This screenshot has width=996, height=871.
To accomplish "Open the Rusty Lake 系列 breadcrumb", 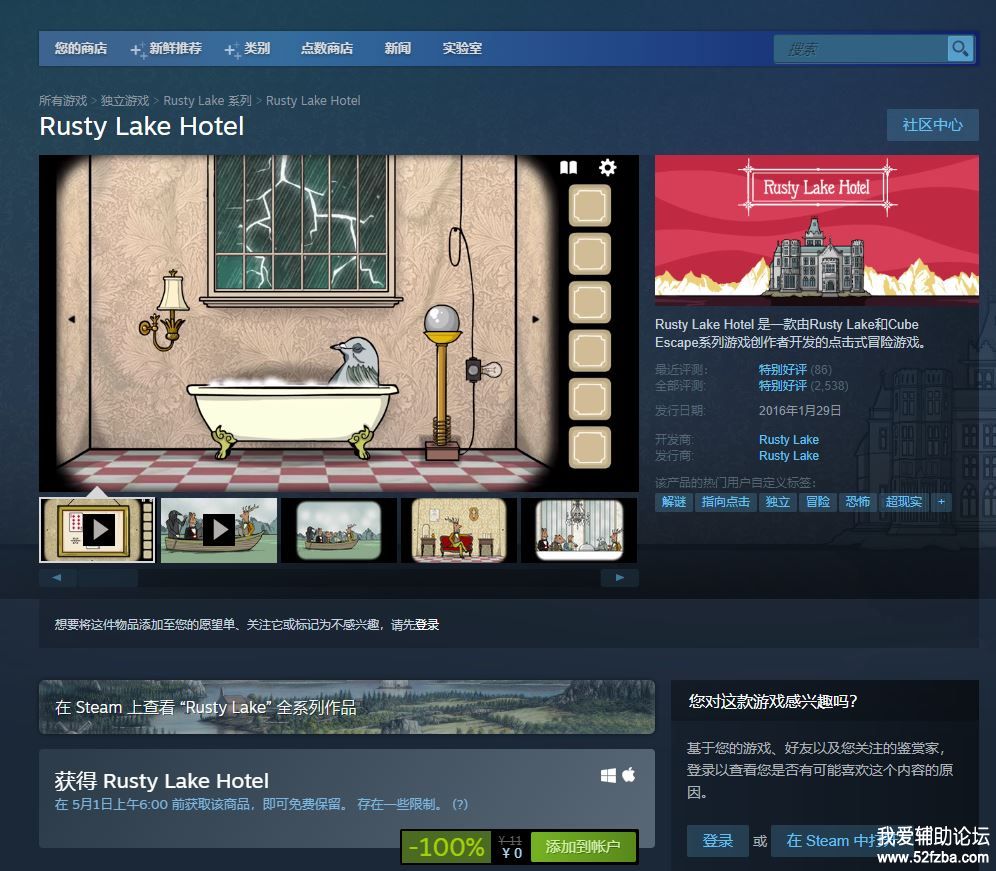I will pos(208,100).
